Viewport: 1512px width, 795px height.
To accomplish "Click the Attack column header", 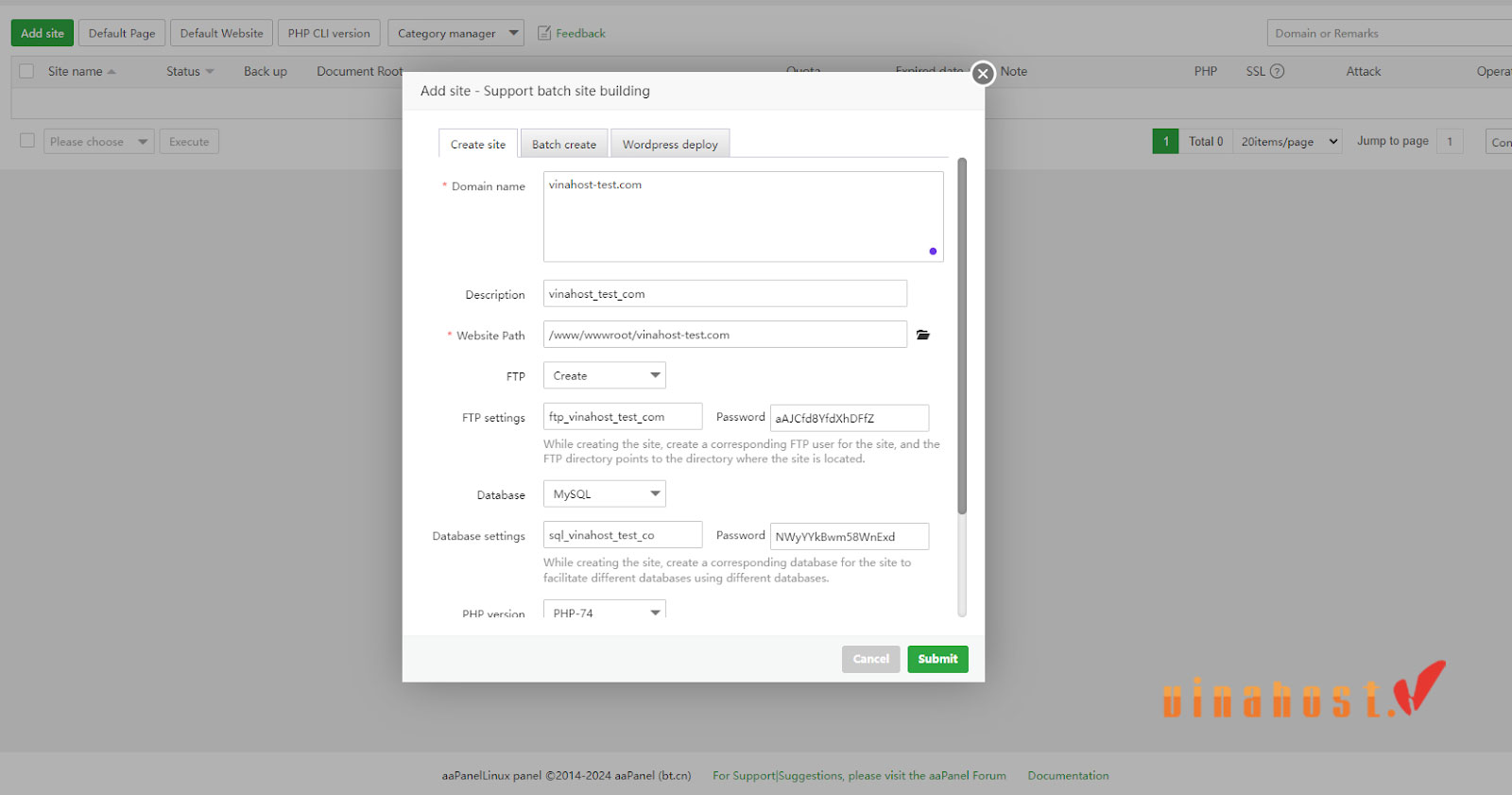I will coord(1363,71).
